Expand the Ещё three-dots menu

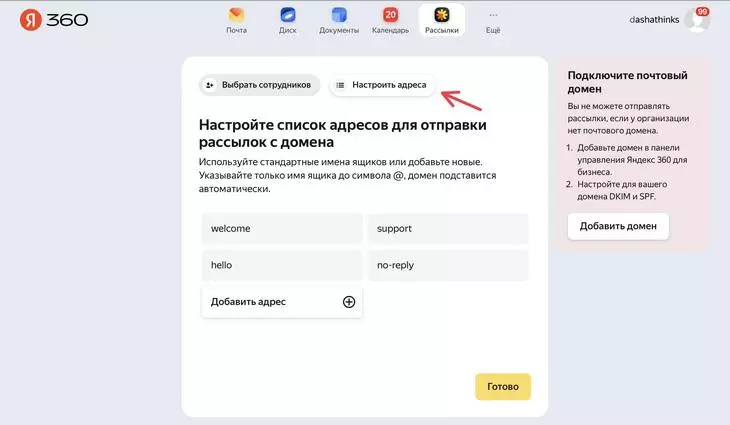[493, 15]
